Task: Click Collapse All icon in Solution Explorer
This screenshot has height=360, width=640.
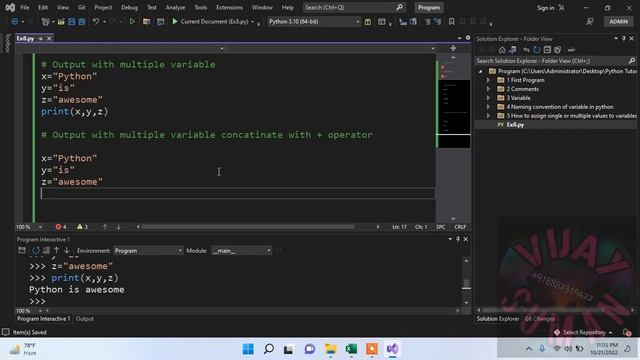Action: tap(547, 50)
